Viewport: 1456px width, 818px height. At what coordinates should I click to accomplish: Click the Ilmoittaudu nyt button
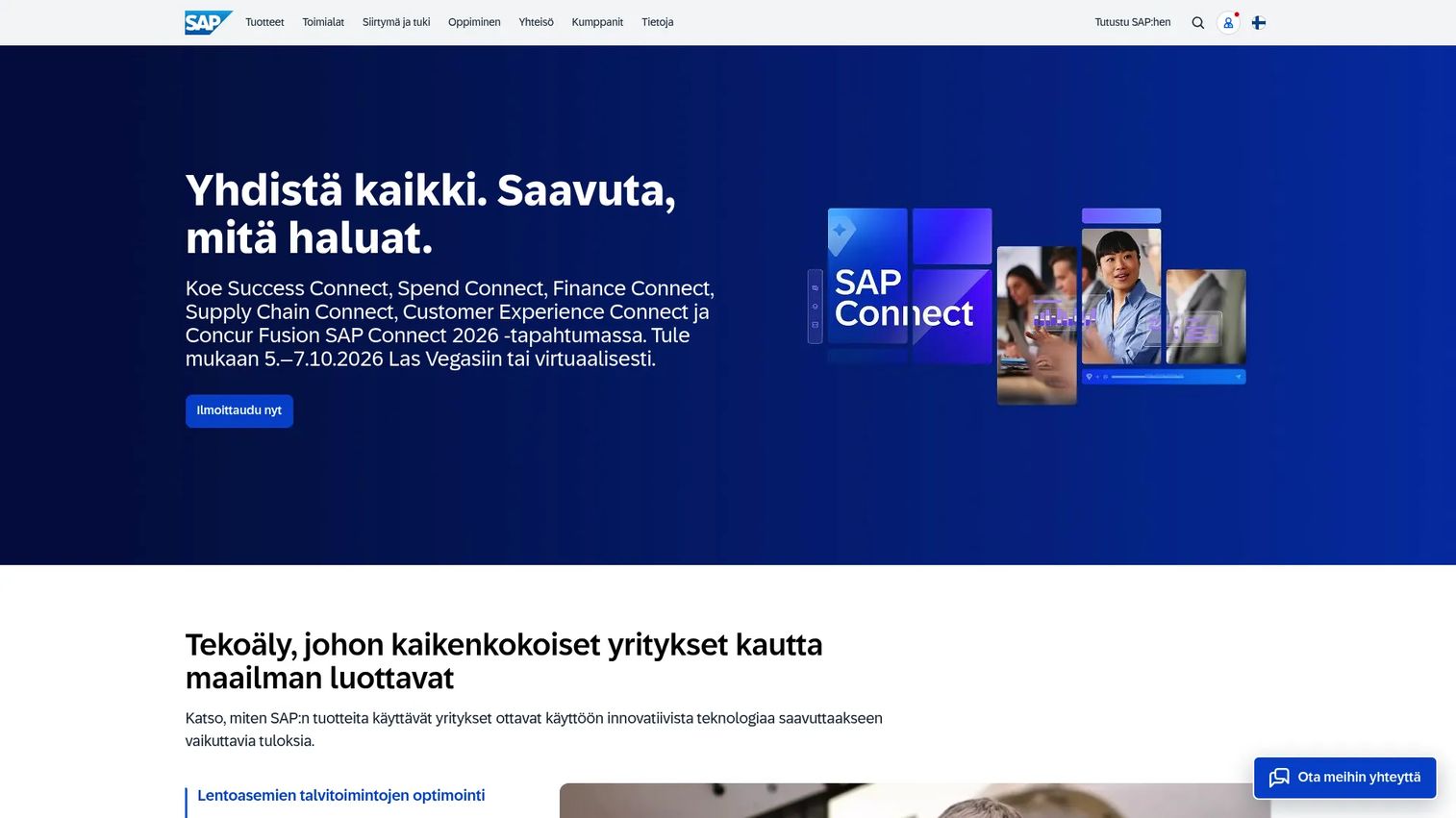[239, 410]
